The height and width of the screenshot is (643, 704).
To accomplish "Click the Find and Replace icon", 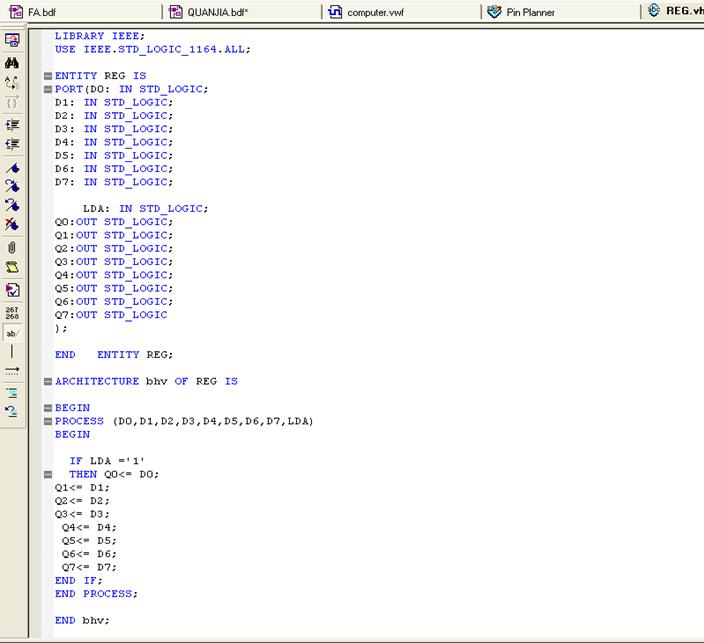I will 12,82.
